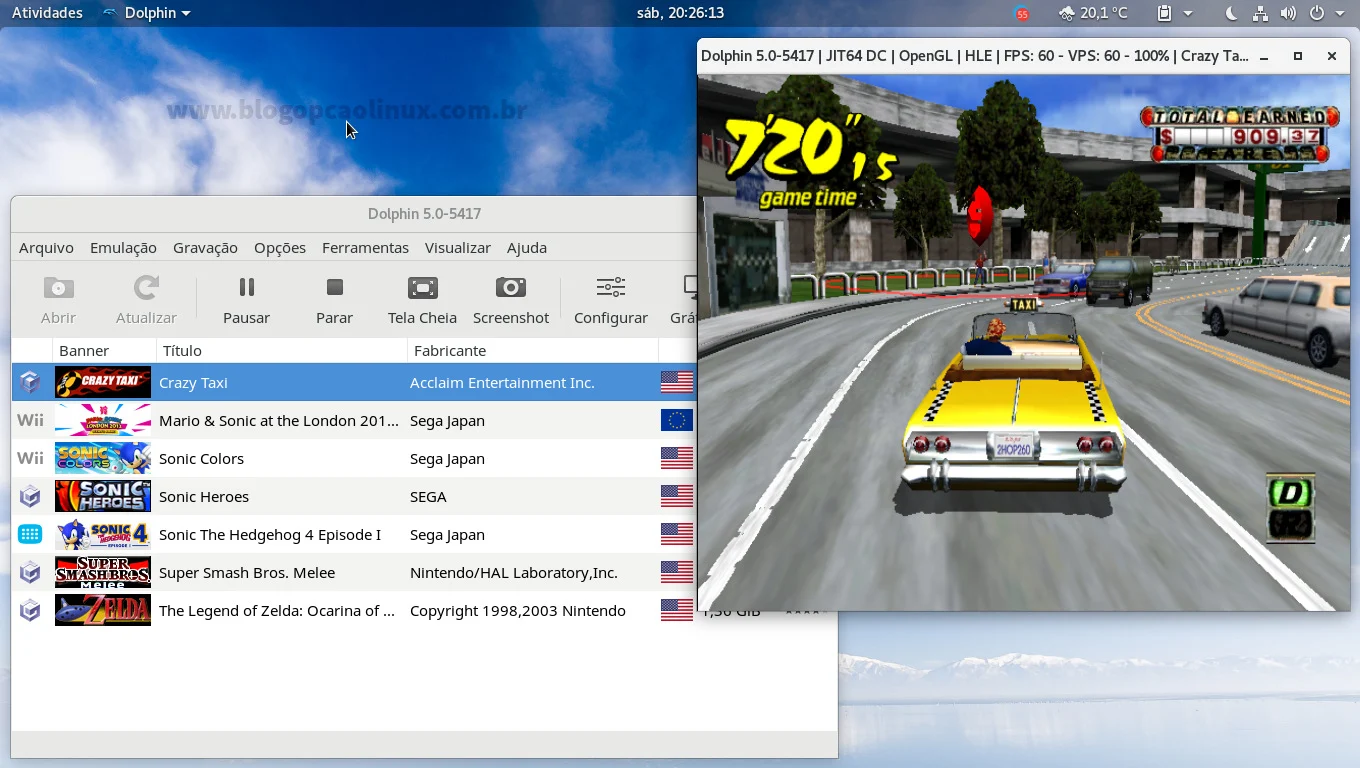The image size is (1360, 768).
Task: Open the Configurar settings sliders icon
Action: (610, 288)
